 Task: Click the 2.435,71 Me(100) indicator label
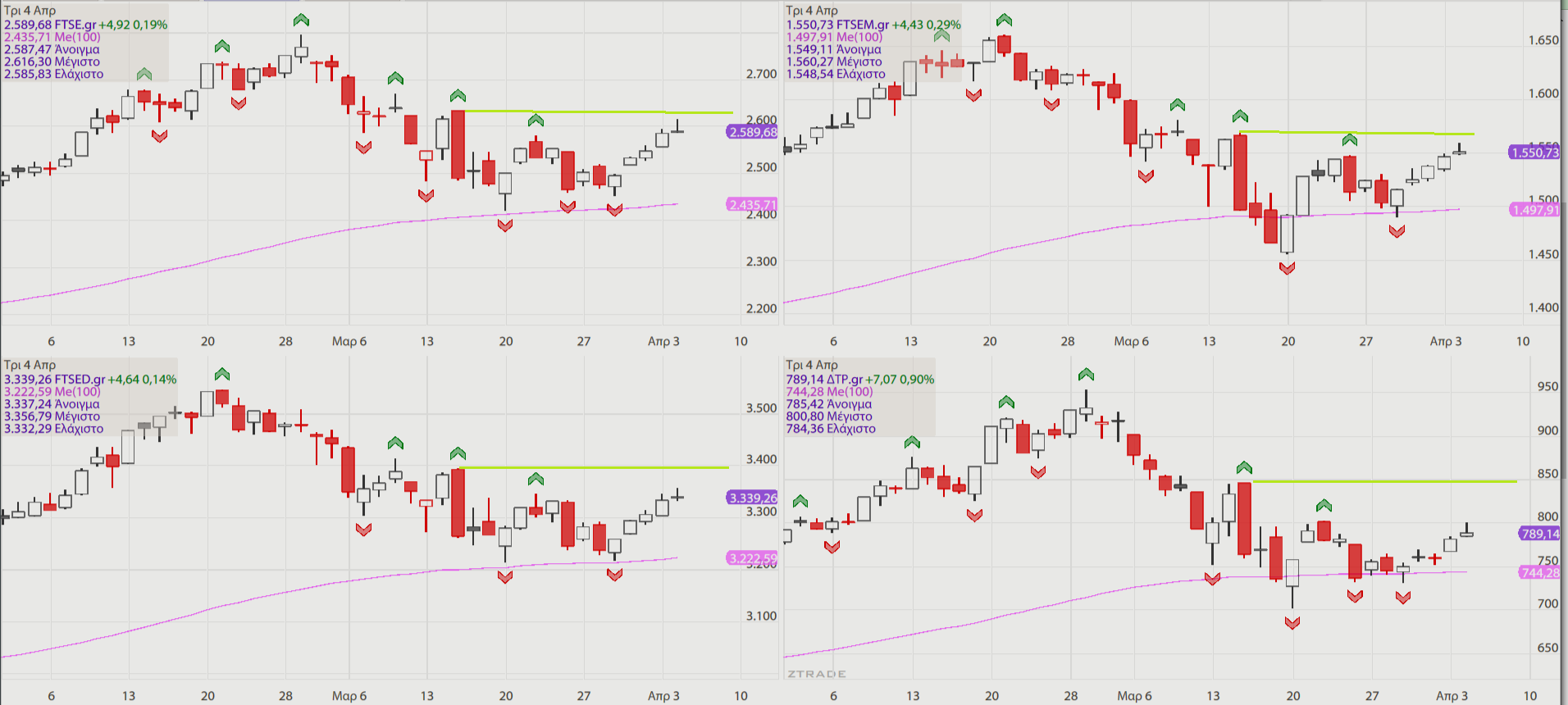tap(52, 37)
